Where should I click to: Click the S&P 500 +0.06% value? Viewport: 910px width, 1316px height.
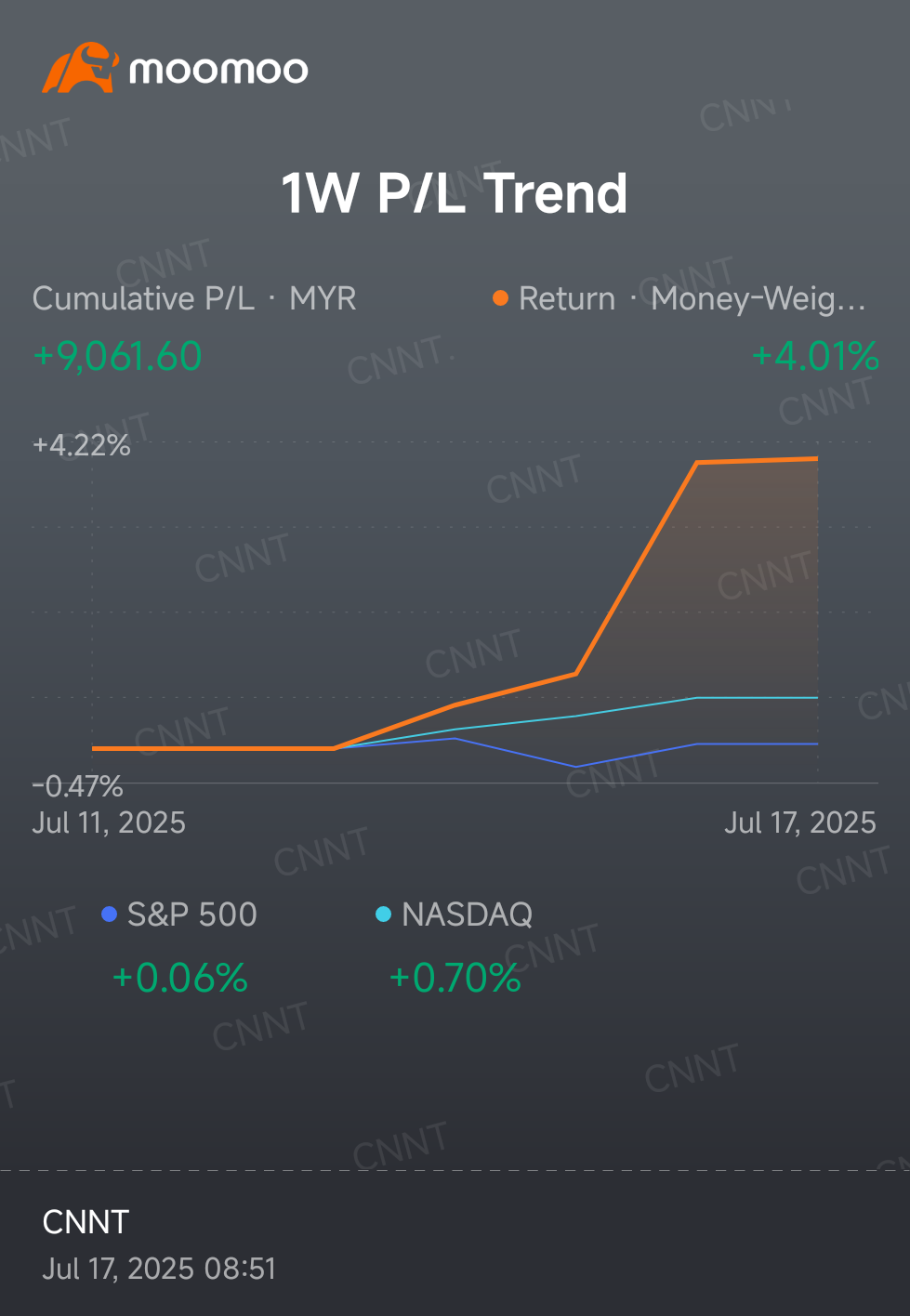tap(179, 978)
